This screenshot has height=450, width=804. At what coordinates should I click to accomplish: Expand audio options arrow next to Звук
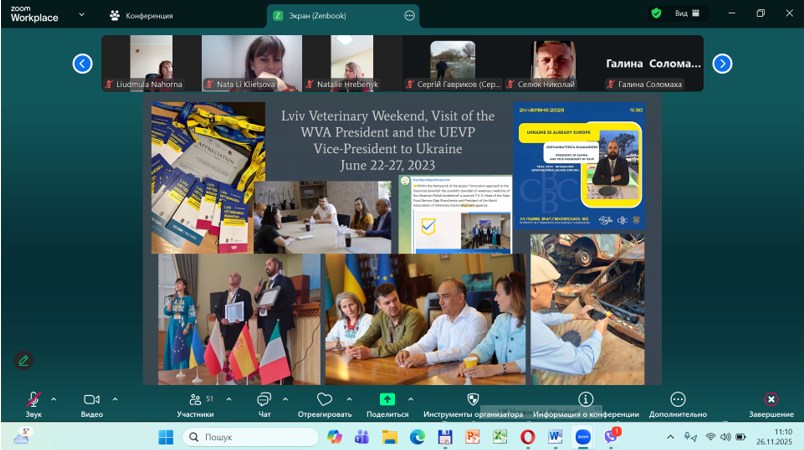click(54, 398)
